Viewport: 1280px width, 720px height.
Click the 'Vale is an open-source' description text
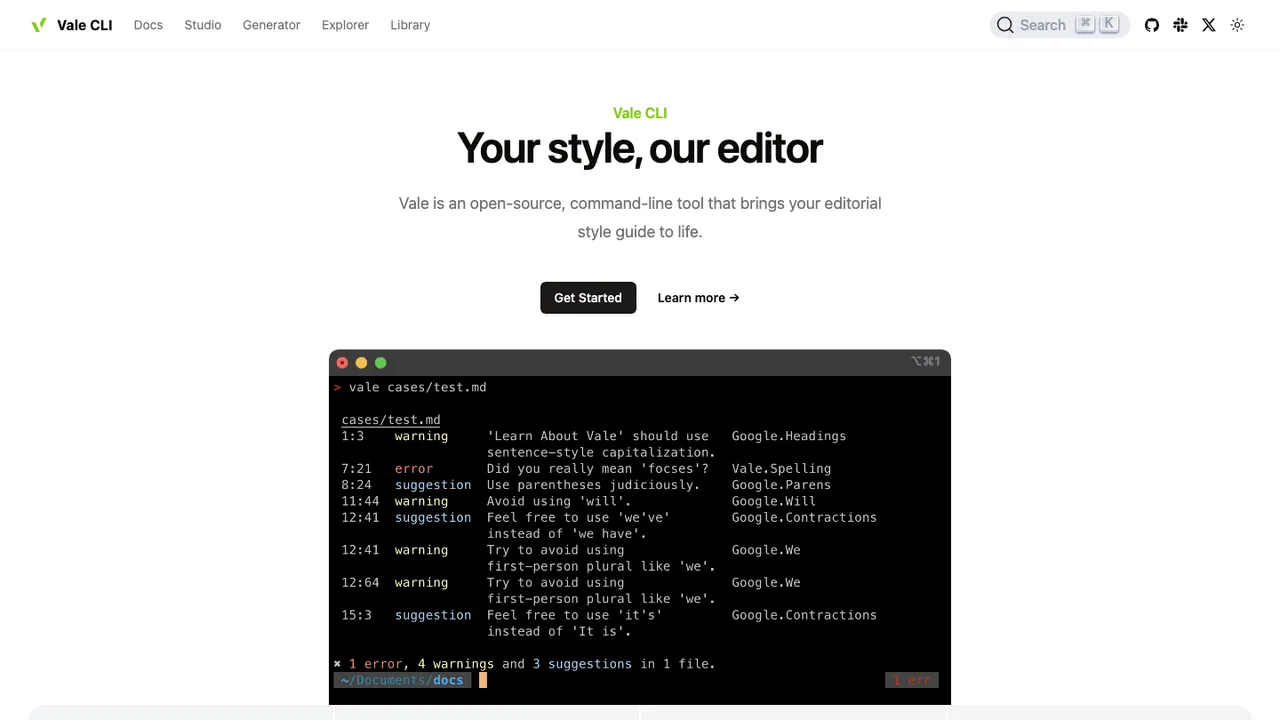[640, 217]
